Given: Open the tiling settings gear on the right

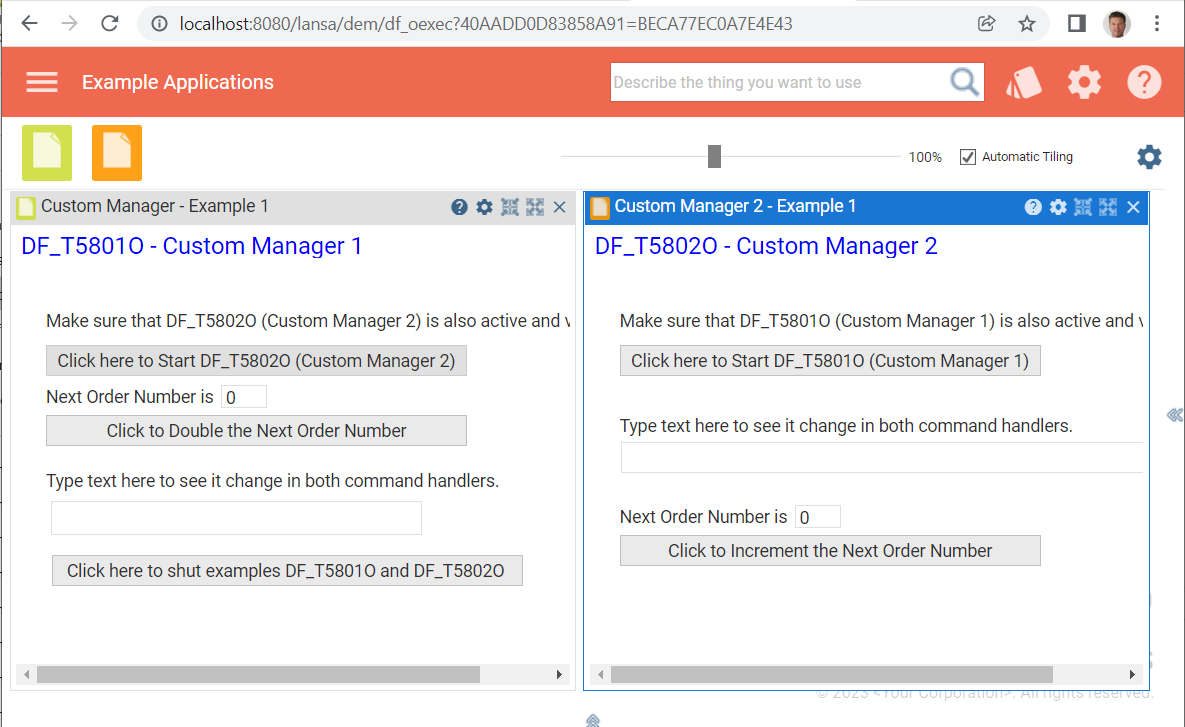Looking at the screenshot, I should (x=1148, y=157).
